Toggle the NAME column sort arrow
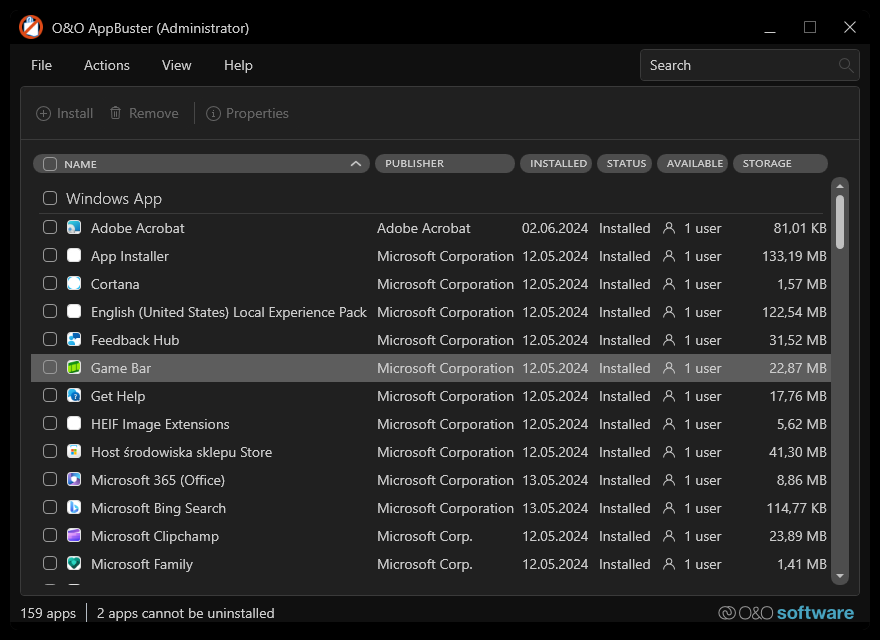Image resolution: width=880 pixels, height=640 pixels. click(x=355, y=164)
